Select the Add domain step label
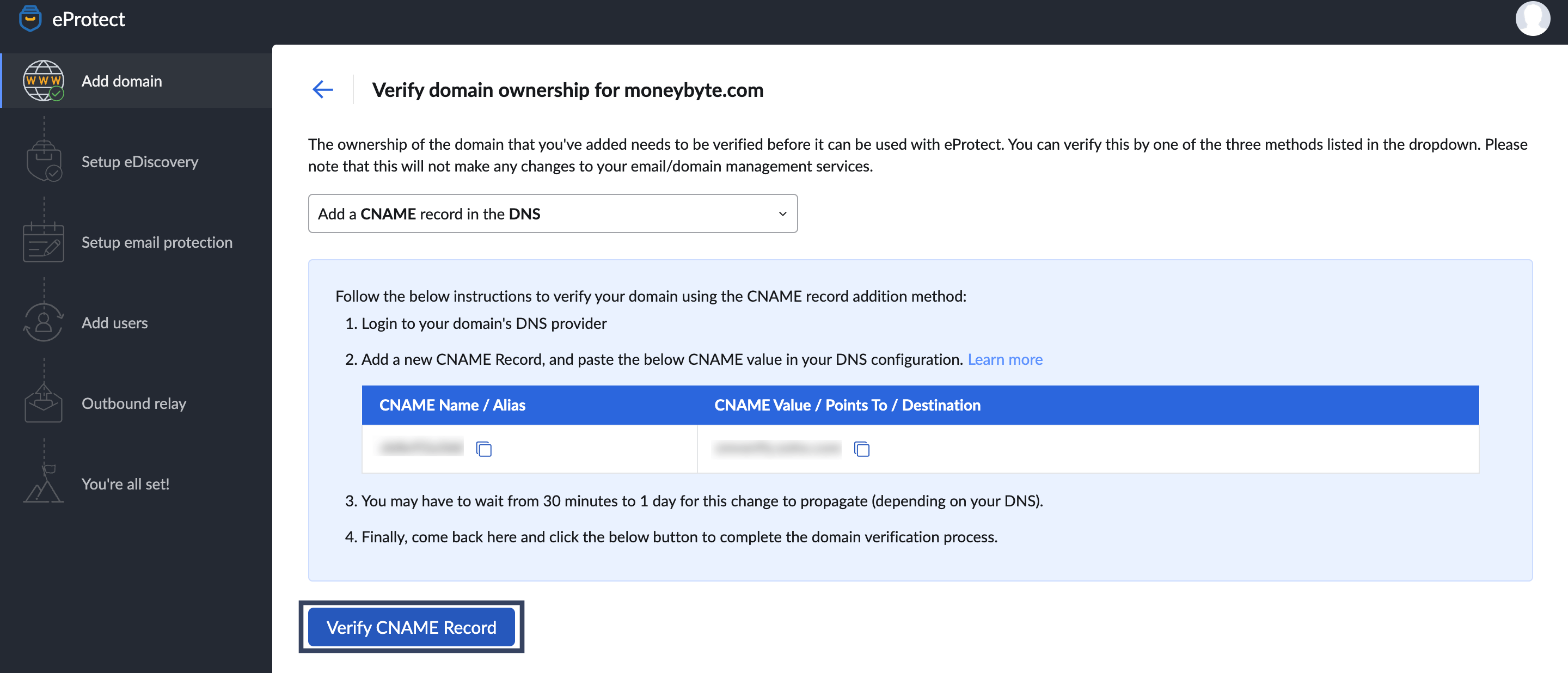Viewport: 1568px width, 673px height. [x=122, y=81]
